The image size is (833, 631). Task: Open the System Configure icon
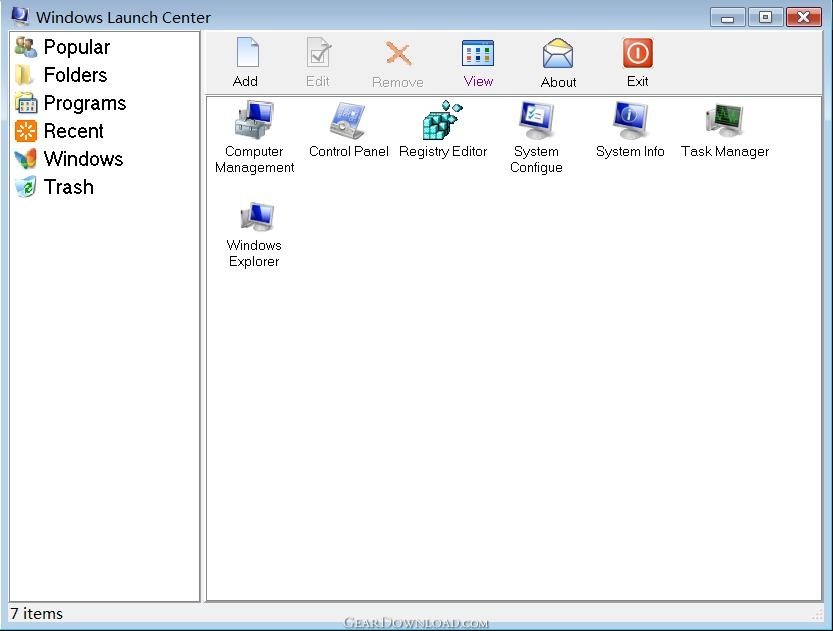(536, 120)
